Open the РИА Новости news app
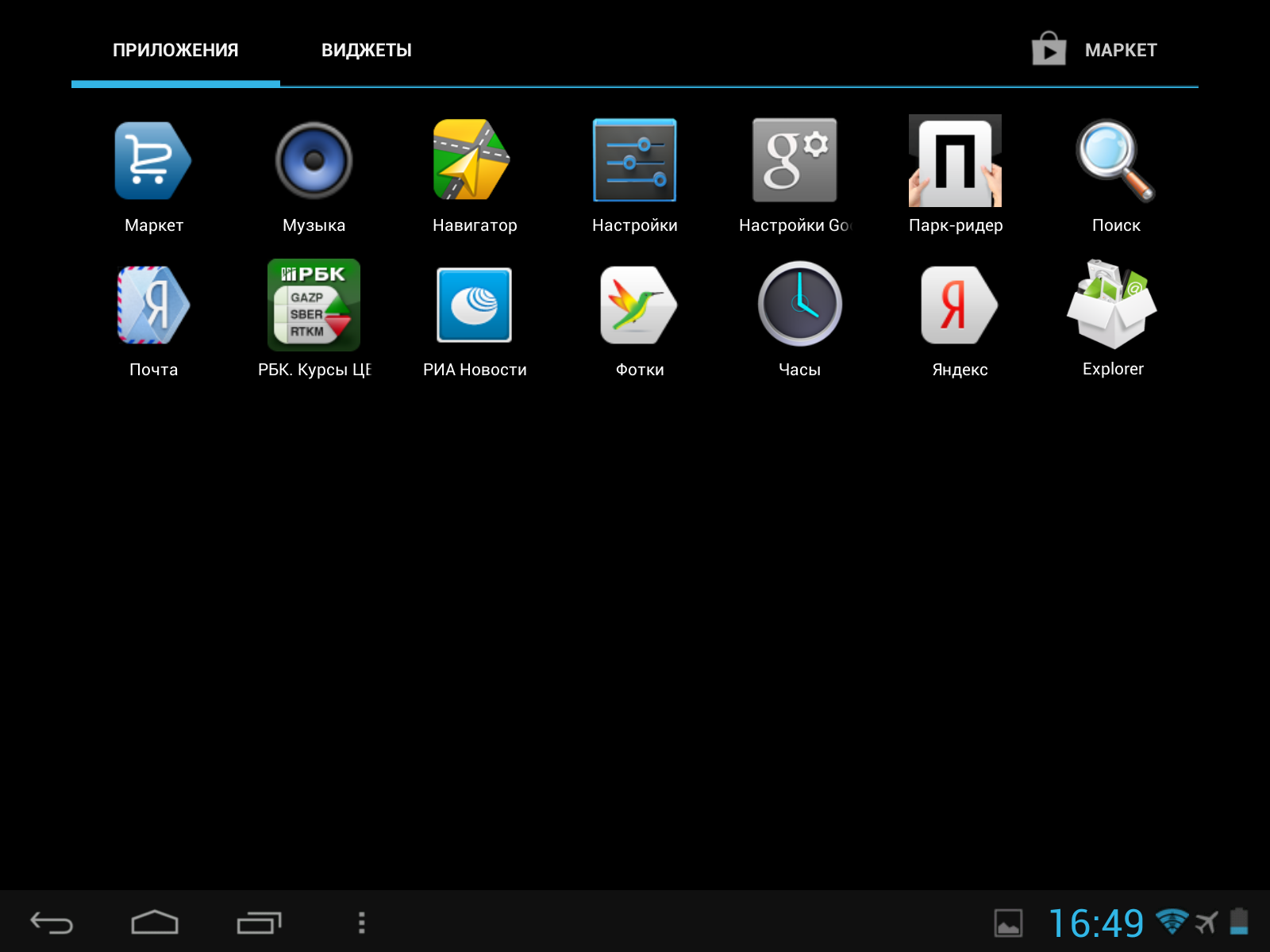This screenshot has width=1270, height=952. coord(474,305)
